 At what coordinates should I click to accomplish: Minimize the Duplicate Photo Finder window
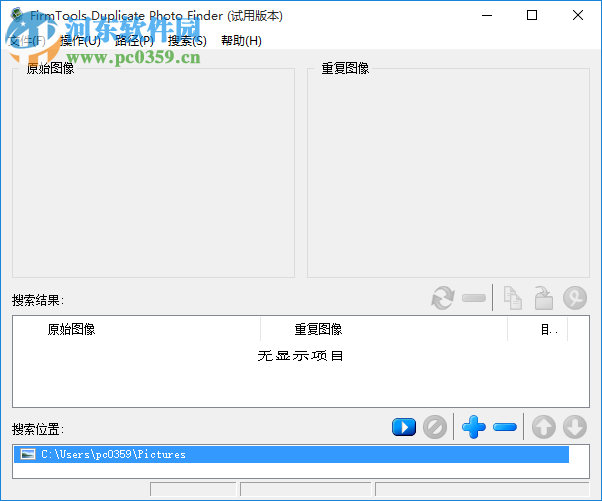[x=487, y=15]
